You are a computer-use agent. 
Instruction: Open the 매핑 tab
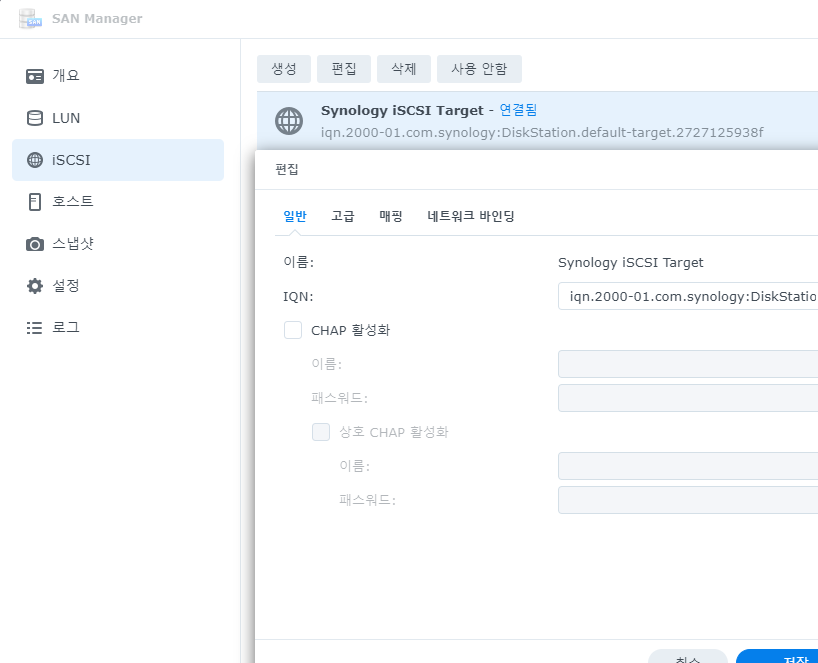tap(391, 216)
